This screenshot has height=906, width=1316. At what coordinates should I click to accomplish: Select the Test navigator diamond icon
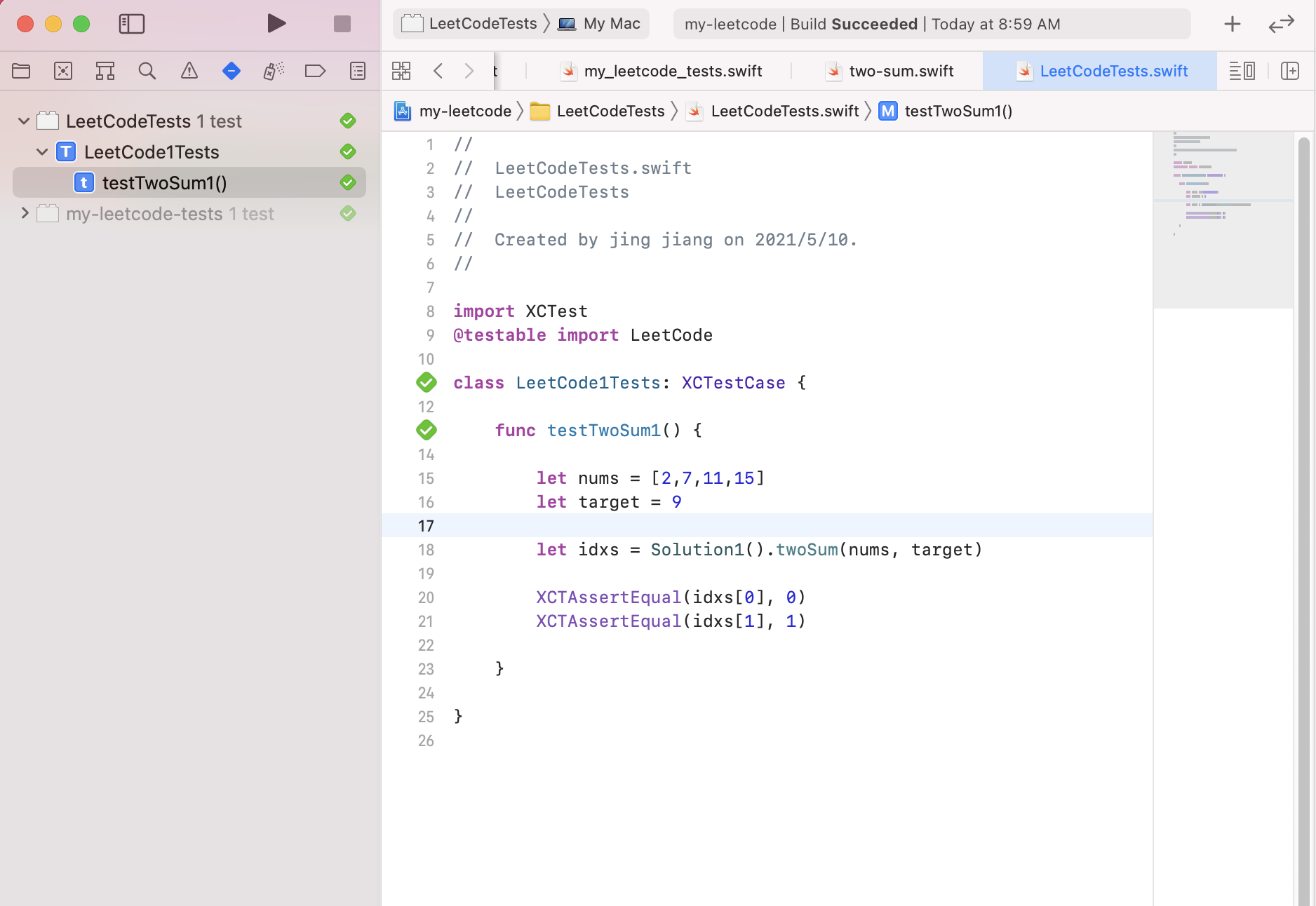(x=231, y=71)
